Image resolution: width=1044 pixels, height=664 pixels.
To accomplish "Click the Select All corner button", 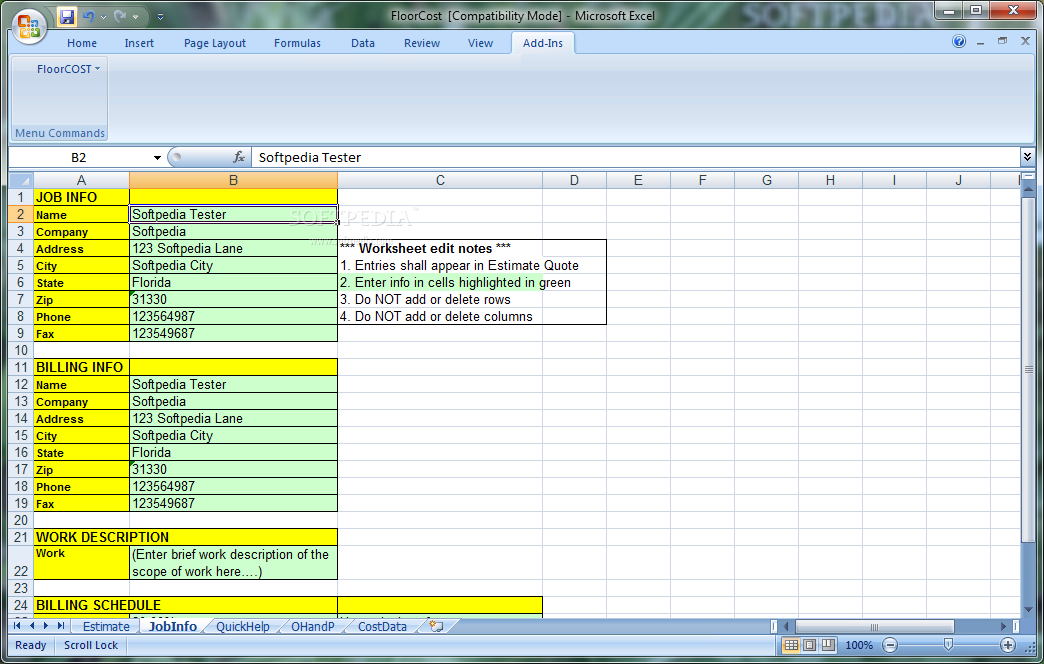I will (x=21, y=180).
